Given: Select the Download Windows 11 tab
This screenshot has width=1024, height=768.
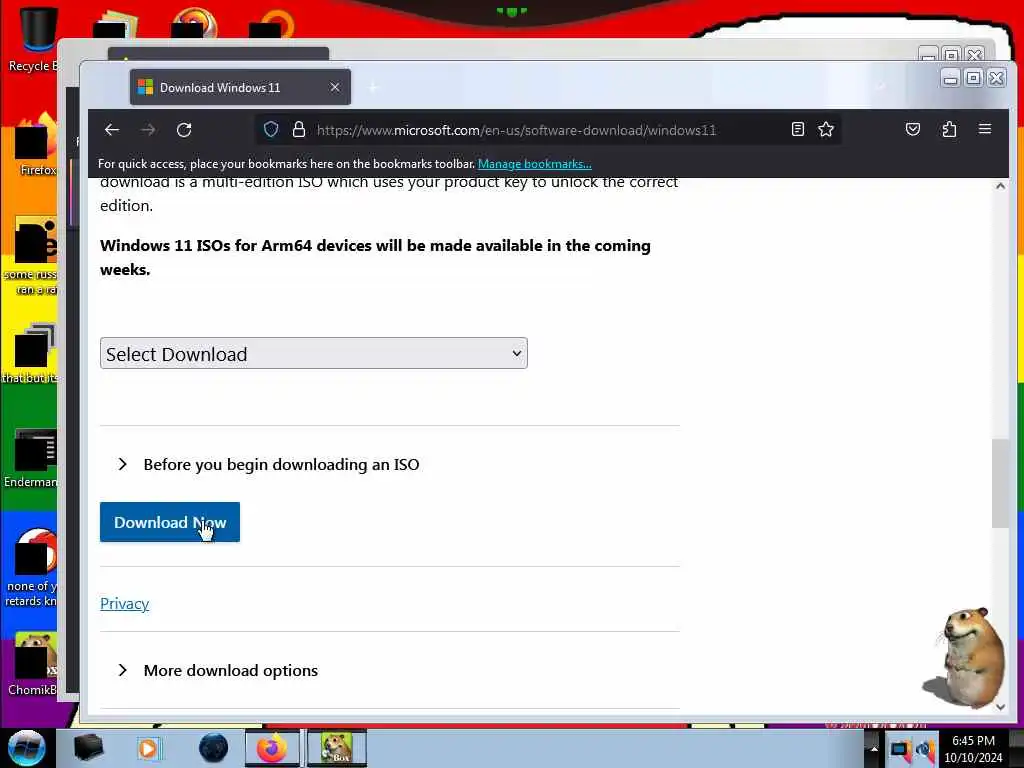Looking at the screenshot, I should (x=240, y=87).
